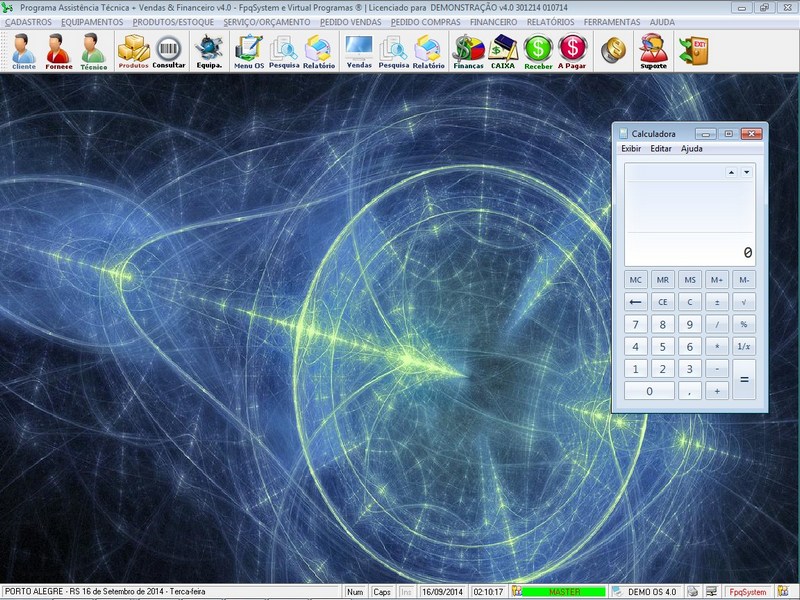Click the calculator plus-minus button
Screen dimensions: 800x600
pyautogui.click(x=717, y=302)
